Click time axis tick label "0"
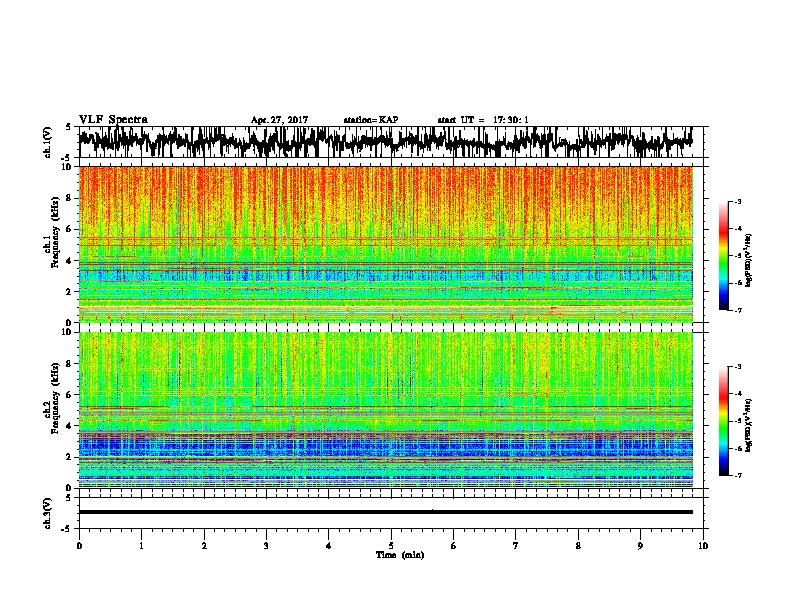792x612 pixels. [x=79, y=545]
